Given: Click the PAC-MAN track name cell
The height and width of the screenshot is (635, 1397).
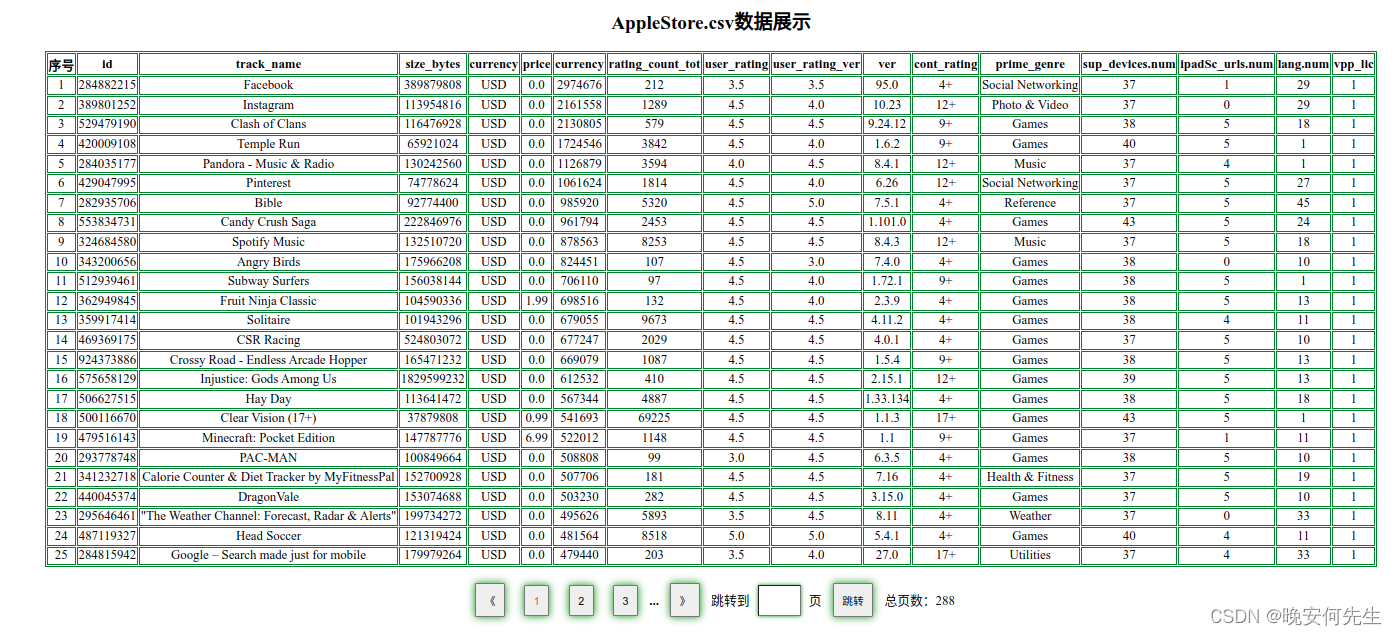Looking at the screenshot, I should pyautogui.click(x=268, y=458).
